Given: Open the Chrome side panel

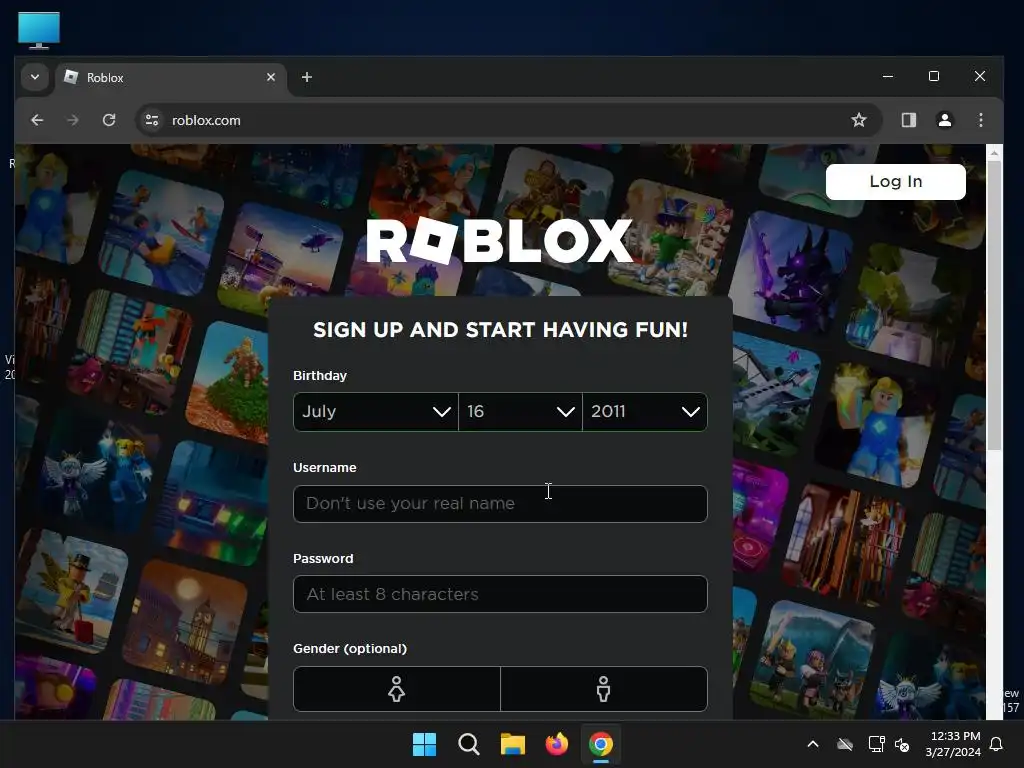Looking at the screenshot, I should (909, 120).
